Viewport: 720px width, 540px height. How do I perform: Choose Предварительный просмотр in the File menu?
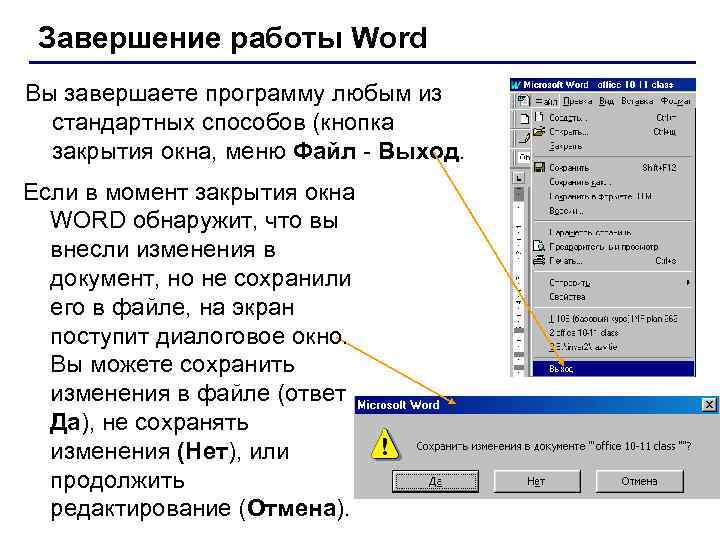[x=613, y=247]
